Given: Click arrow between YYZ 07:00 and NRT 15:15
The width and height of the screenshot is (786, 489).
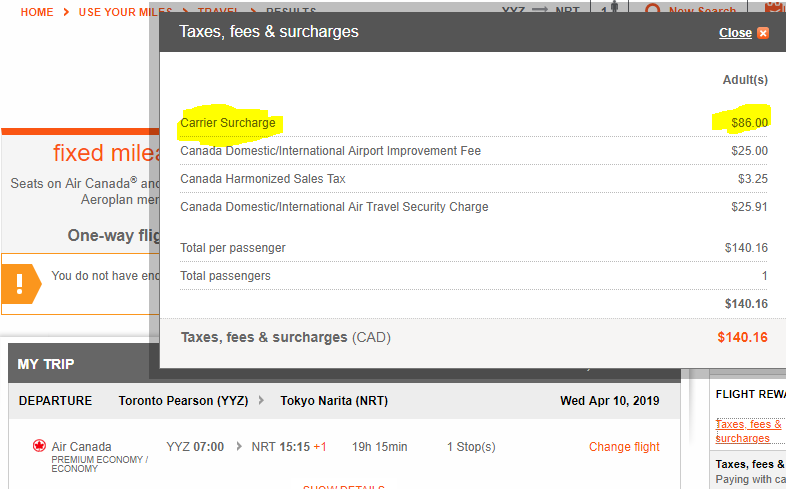Looking at the screenshot, I should (x=239, y=446).
